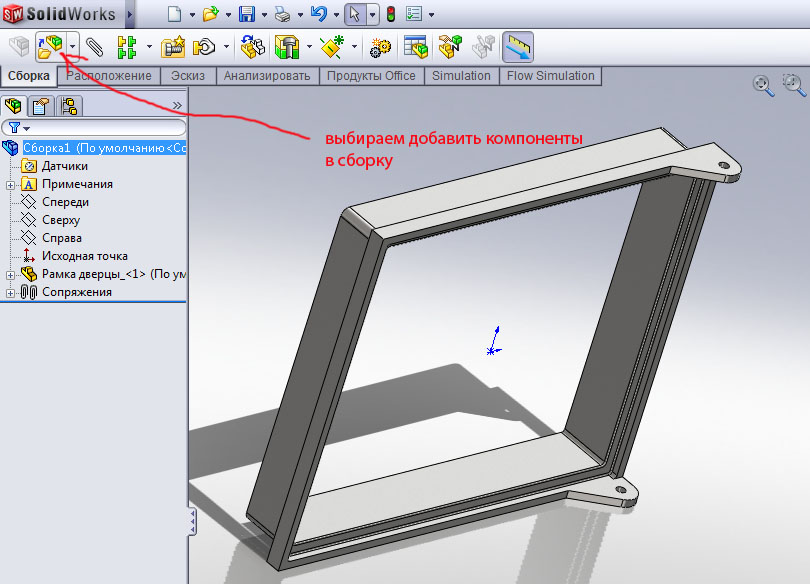The height and width of the screenshot is (584, 810).
Task: Expand the Примечания tree node
Action: tap(11, 185)
